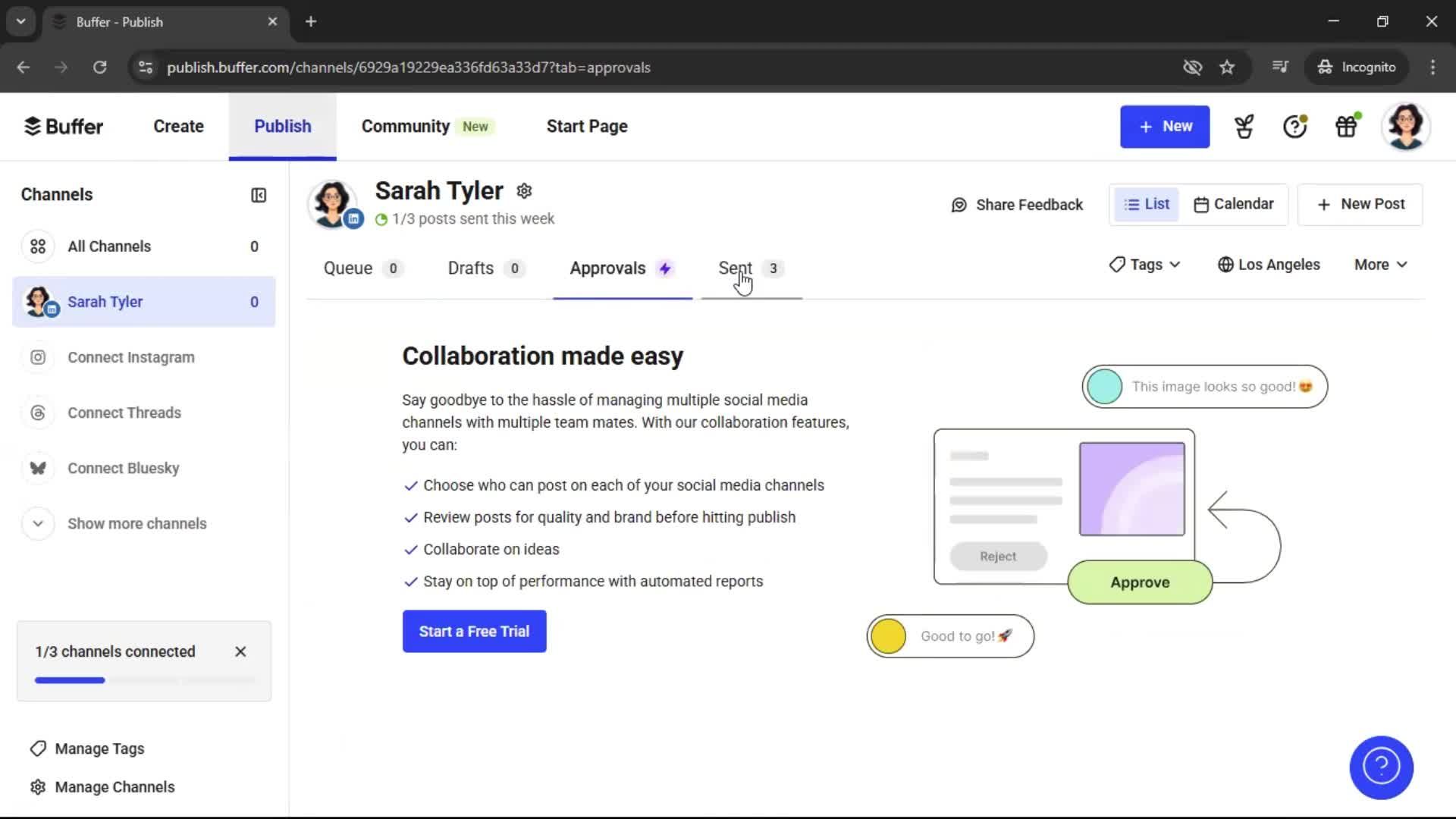Screen dimensions: 1456x819
Task: Open the gifts icon in the top bar
Action: point(1347,126)
